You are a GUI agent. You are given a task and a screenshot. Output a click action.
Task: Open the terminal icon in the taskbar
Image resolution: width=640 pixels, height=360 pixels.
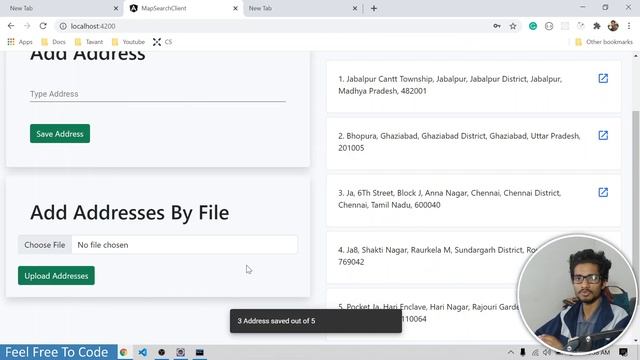tap(200, 352)
